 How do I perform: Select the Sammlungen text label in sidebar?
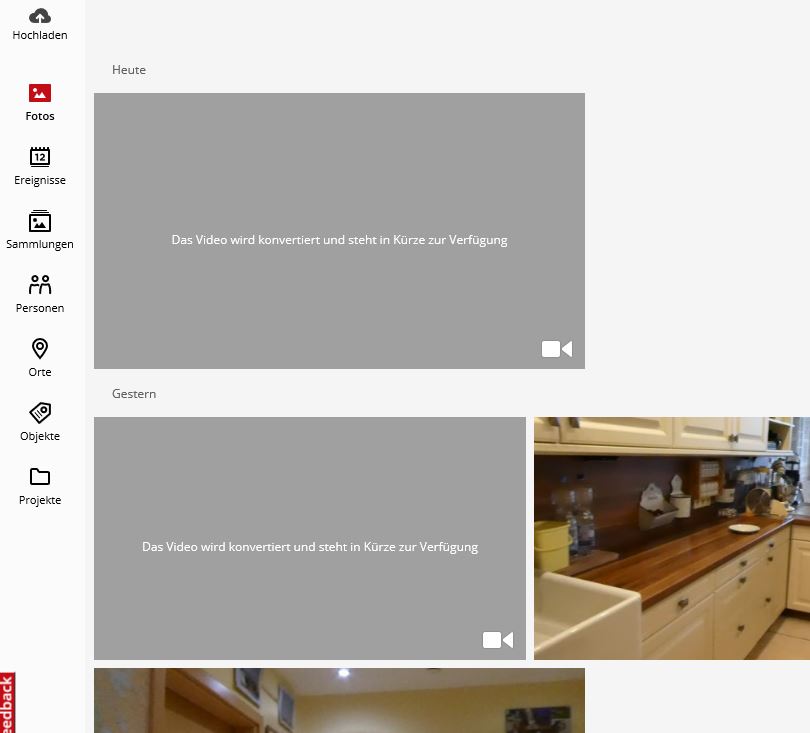tap(40, 244)
